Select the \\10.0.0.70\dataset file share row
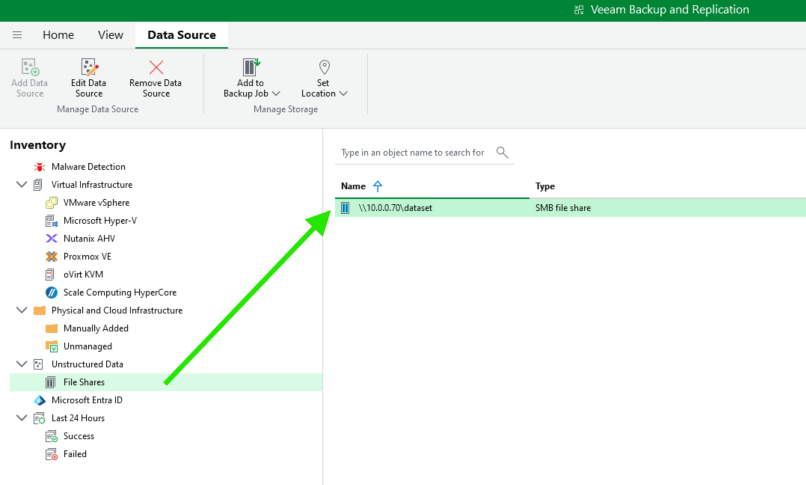The image size is (806, 485). click(x=395, y=208)
